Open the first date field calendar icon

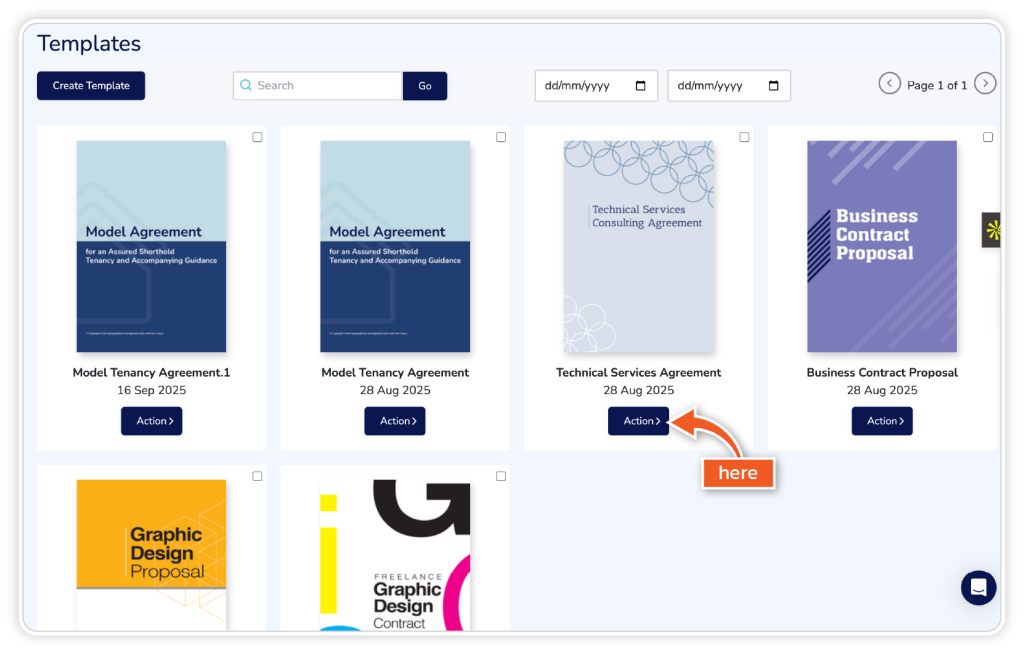640,86
